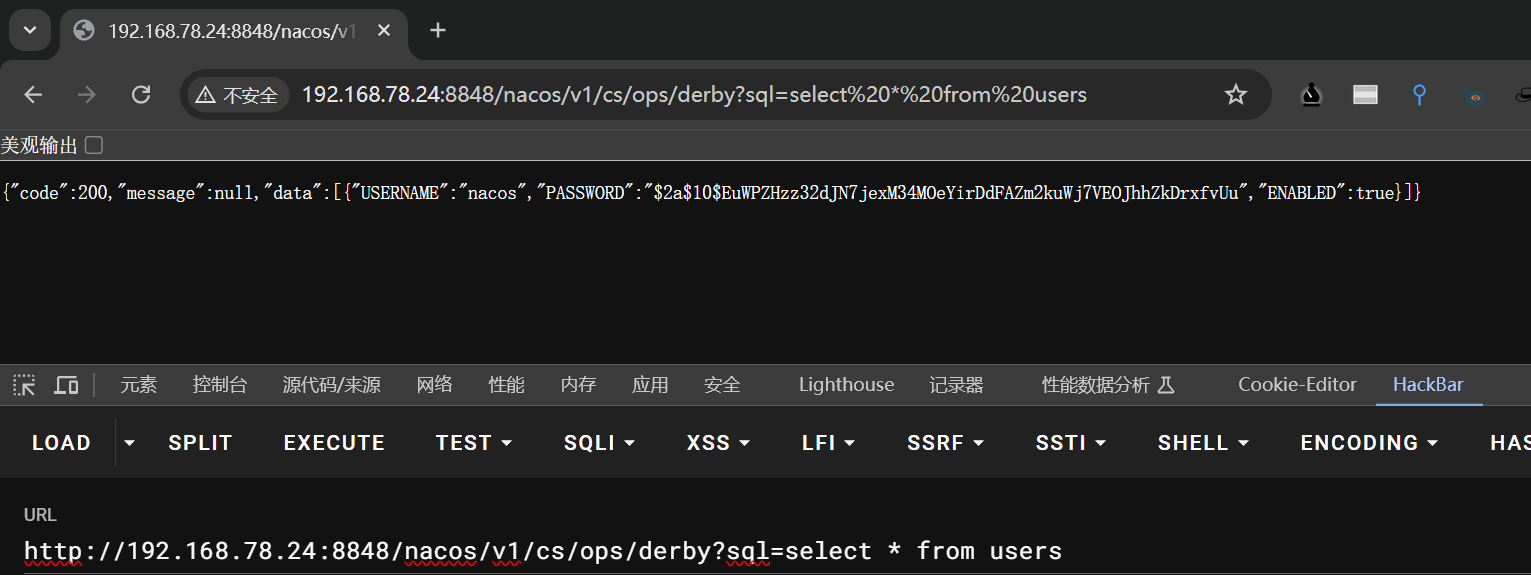Image resolution: width=1531 pixels, height=575 pixels.
Task: Switch to the 应用 DevTools tab
Action: coord(650,385)
